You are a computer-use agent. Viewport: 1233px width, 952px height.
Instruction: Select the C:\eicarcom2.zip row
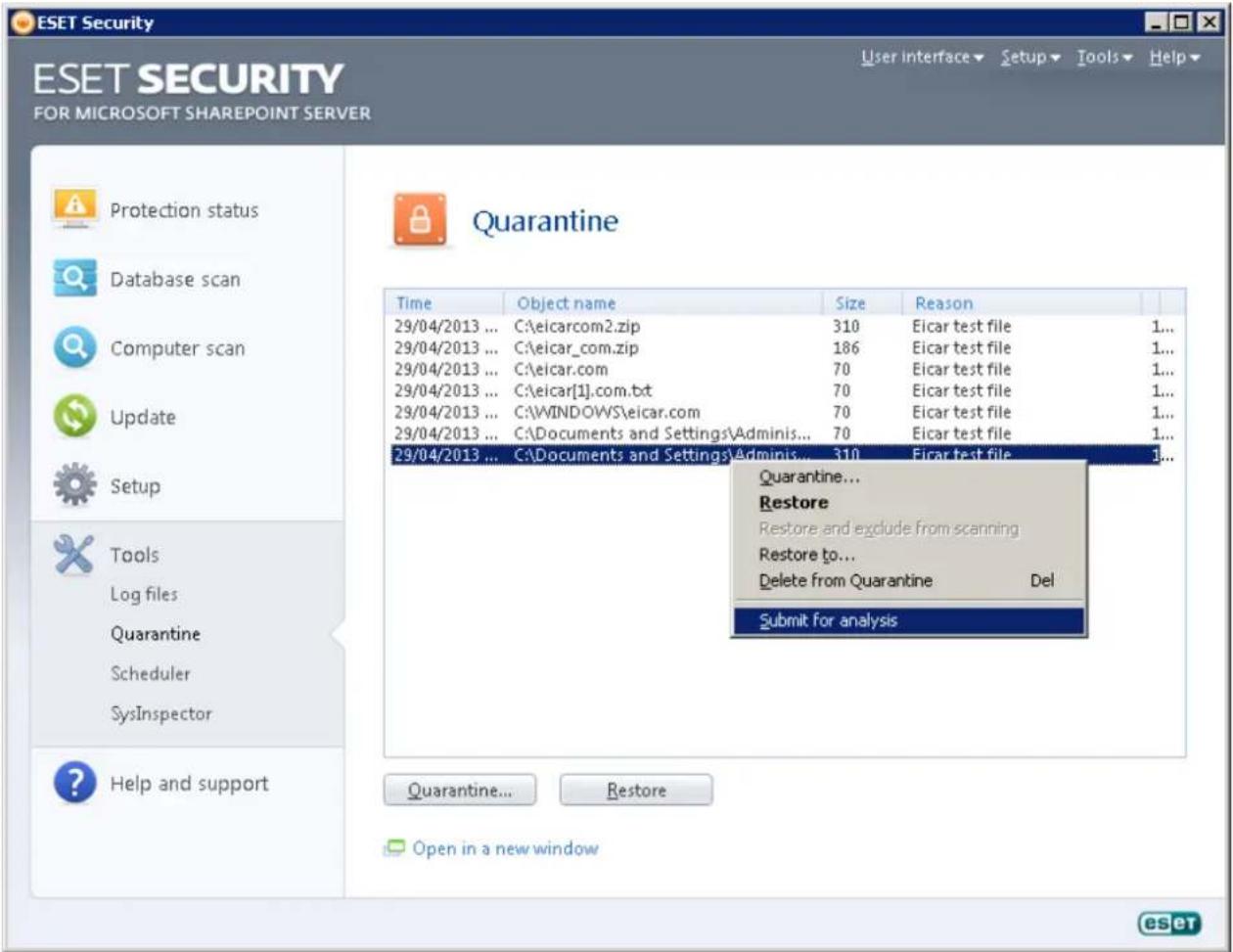pyautogui.click(x=783, y=327)
